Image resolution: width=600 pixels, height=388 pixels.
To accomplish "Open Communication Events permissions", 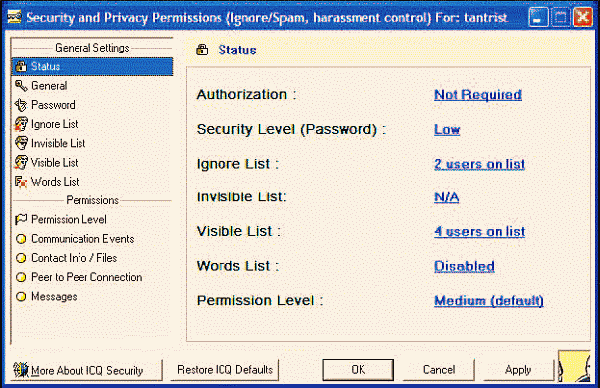I will point(83,239).
